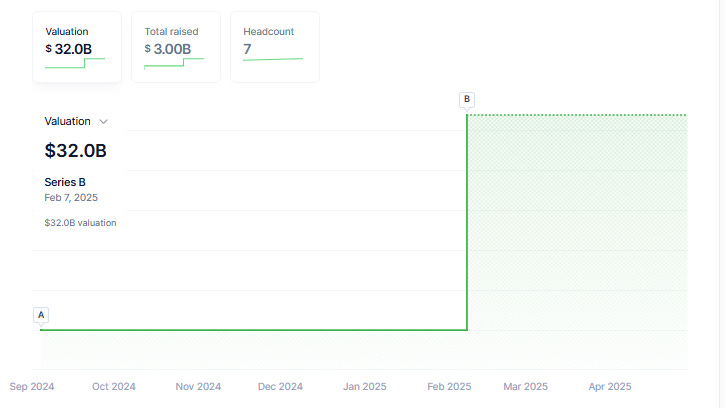Screen dimensions: 725x408
Task: Click the Valuation card sparkline
Action: 75,63
